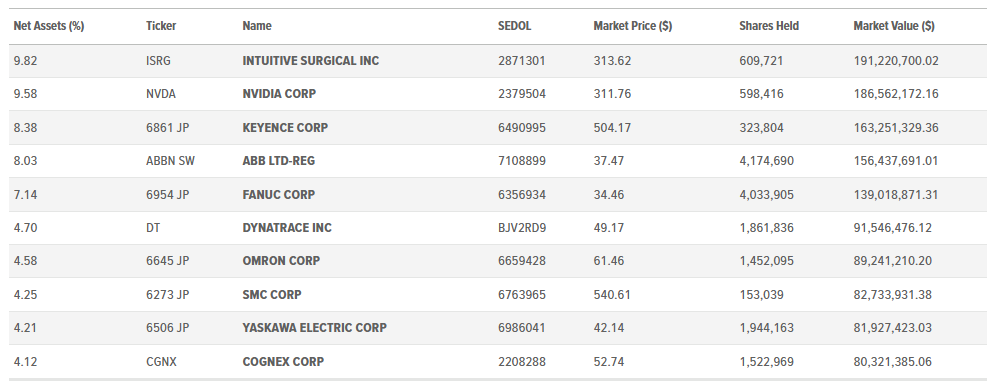Viewport: 987px width, 381px height.
Task: Click the Market Price ($) column header
Action: click(633, 26)
